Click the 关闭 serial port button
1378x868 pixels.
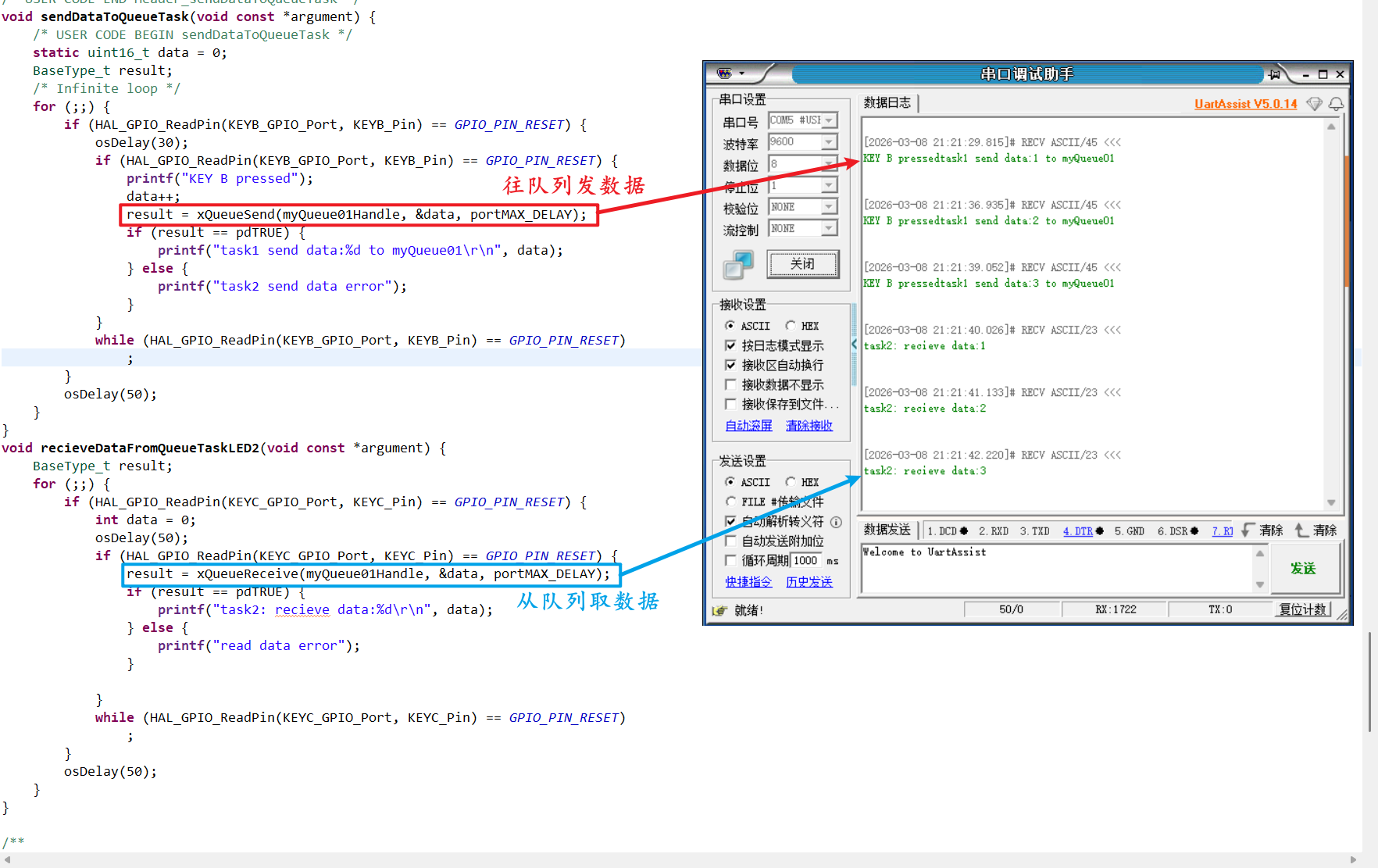(802, 264)
